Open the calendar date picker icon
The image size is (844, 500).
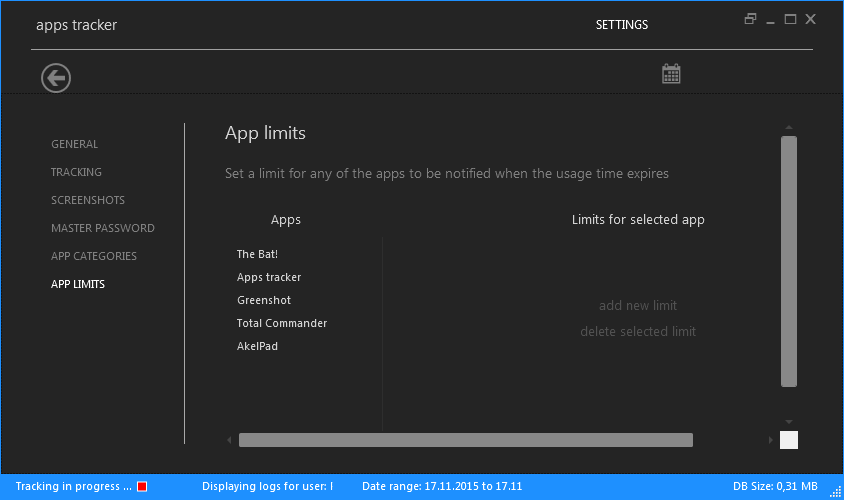[x=671, y=74]
